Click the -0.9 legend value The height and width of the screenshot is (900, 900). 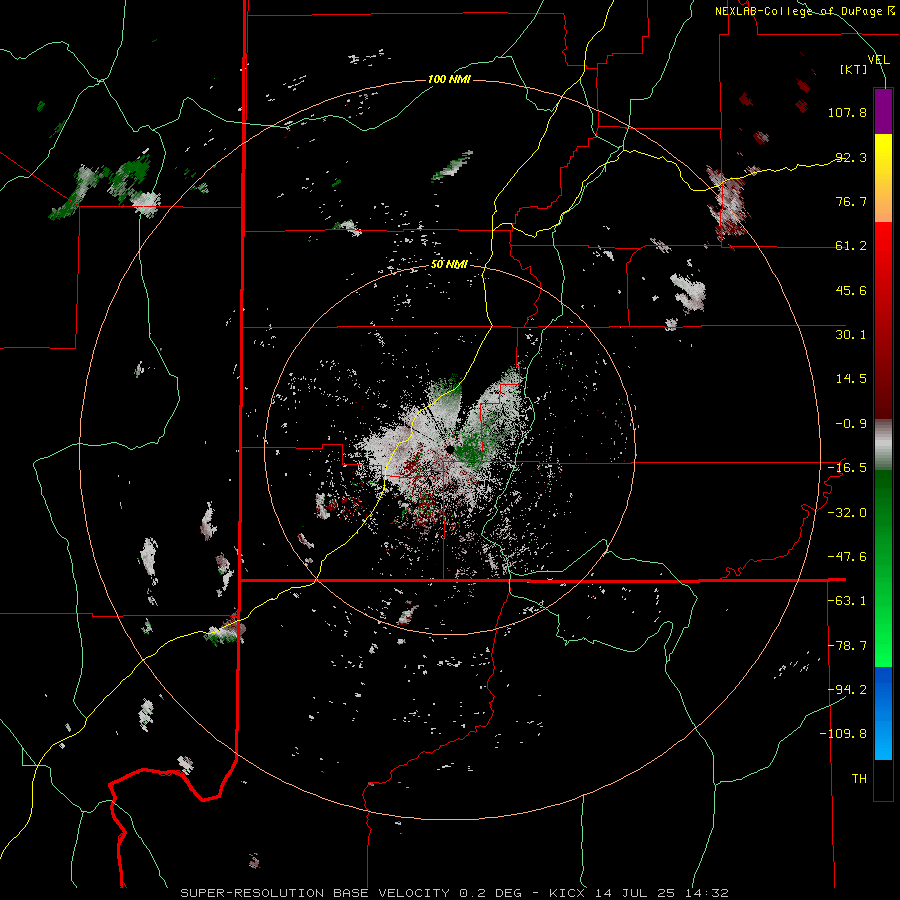coord(851,424)
